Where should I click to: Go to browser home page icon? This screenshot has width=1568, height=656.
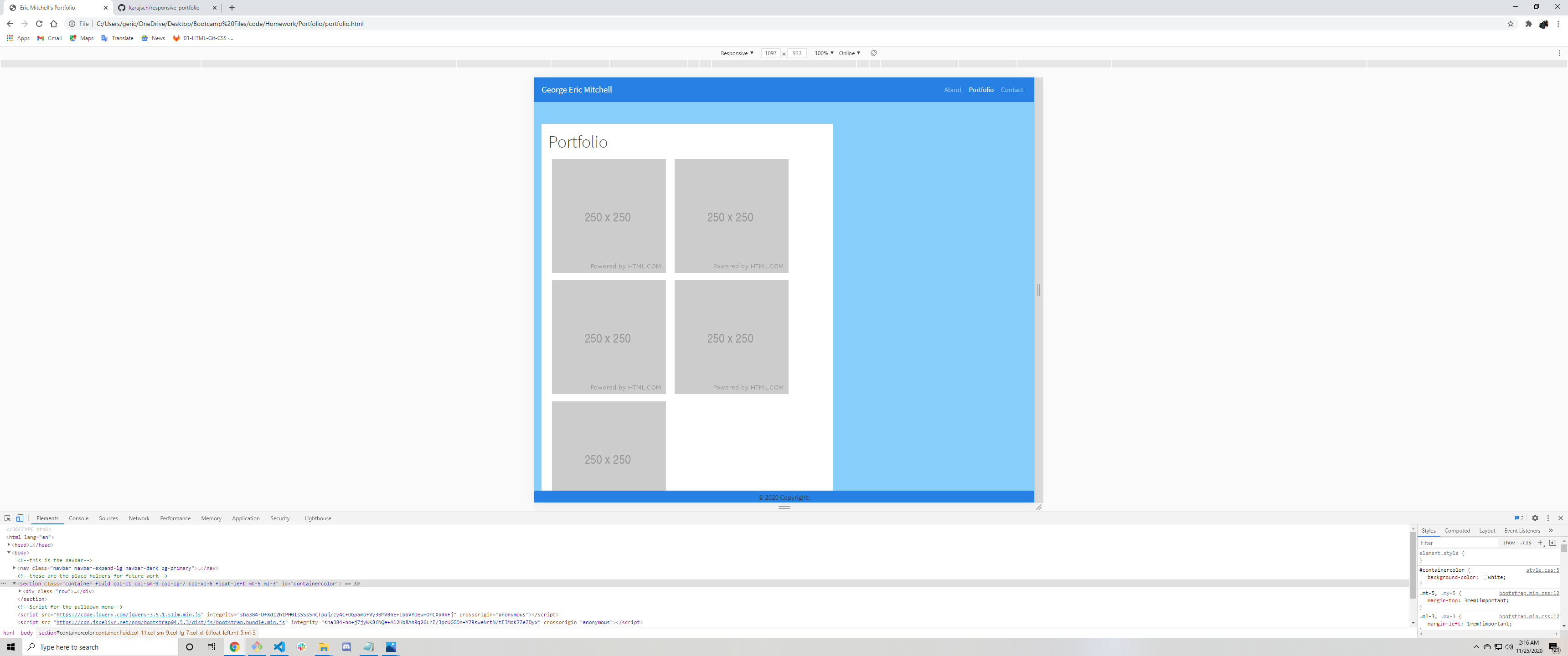[x=54, y=24]
